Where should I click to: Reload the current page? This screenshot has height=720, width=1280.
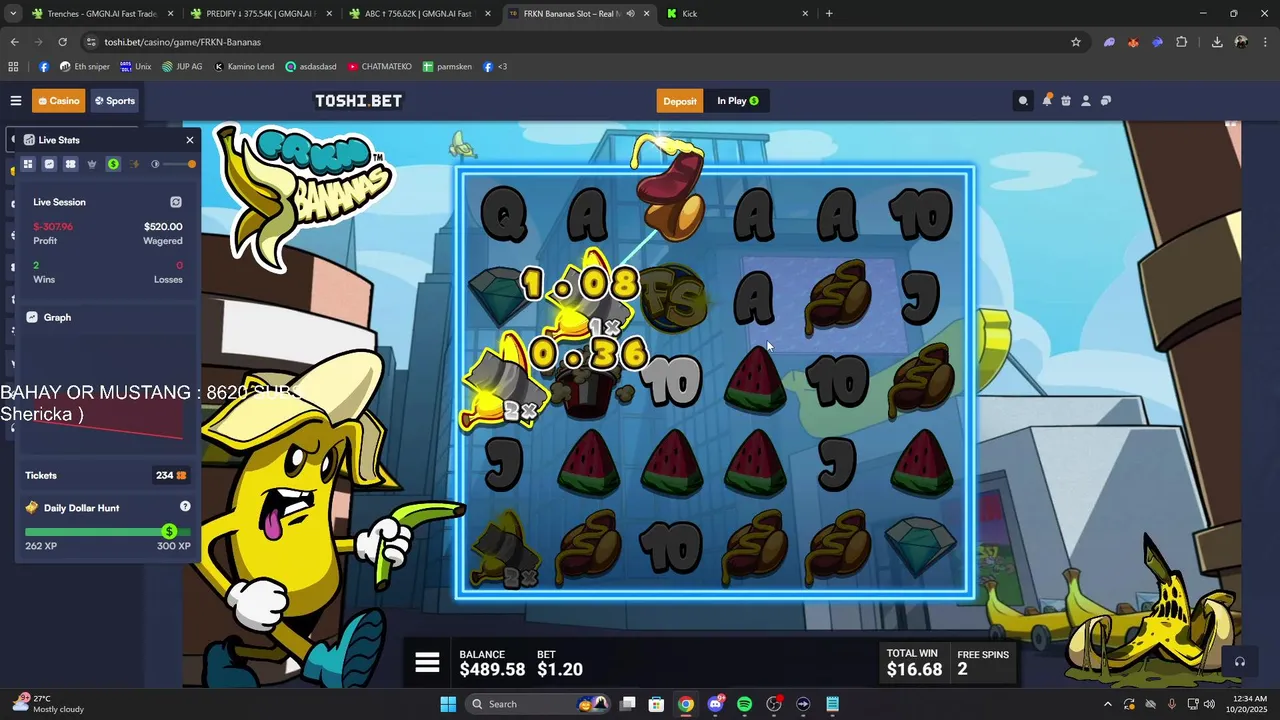coord(62,42)
